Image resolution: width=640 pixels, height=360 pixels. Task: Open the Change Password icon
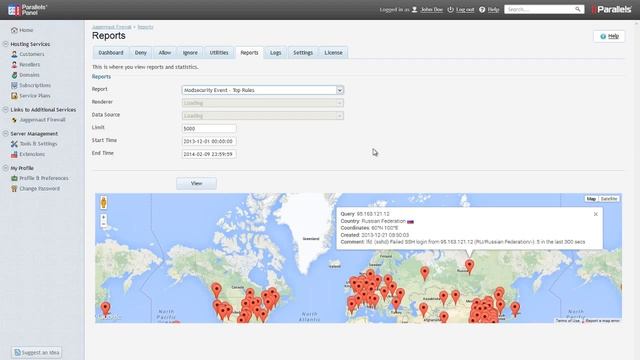click(14, 189)
